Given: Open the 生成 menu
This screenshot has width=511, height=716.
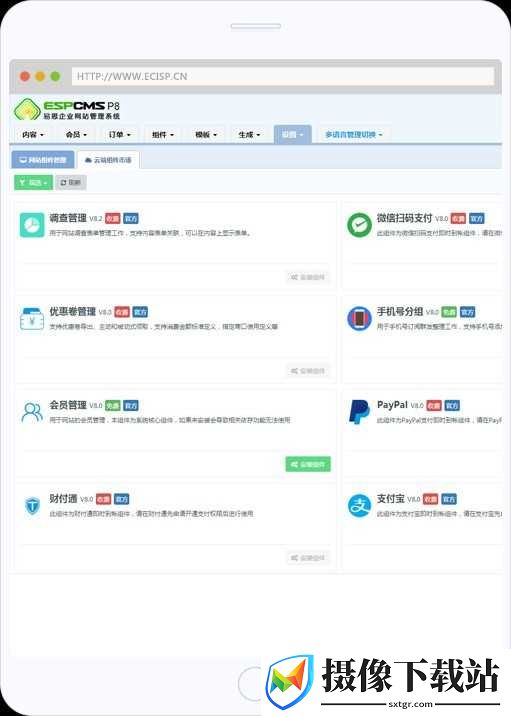Looking at the screenshot, I should 249,135.
